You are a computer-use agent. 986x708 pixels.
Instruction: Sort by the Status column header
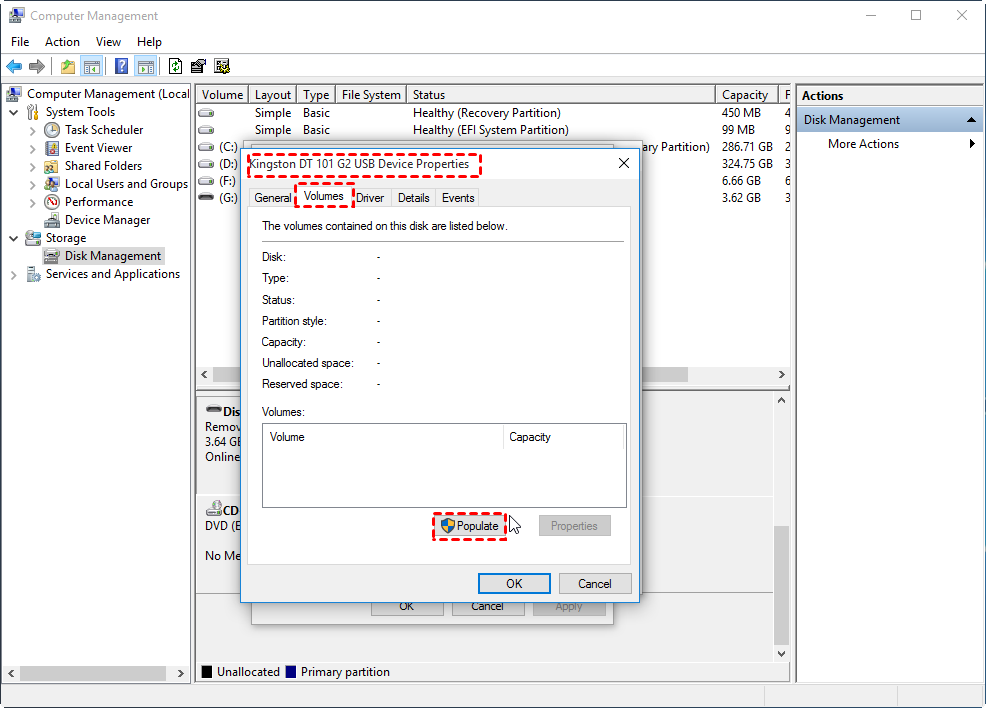561,95
